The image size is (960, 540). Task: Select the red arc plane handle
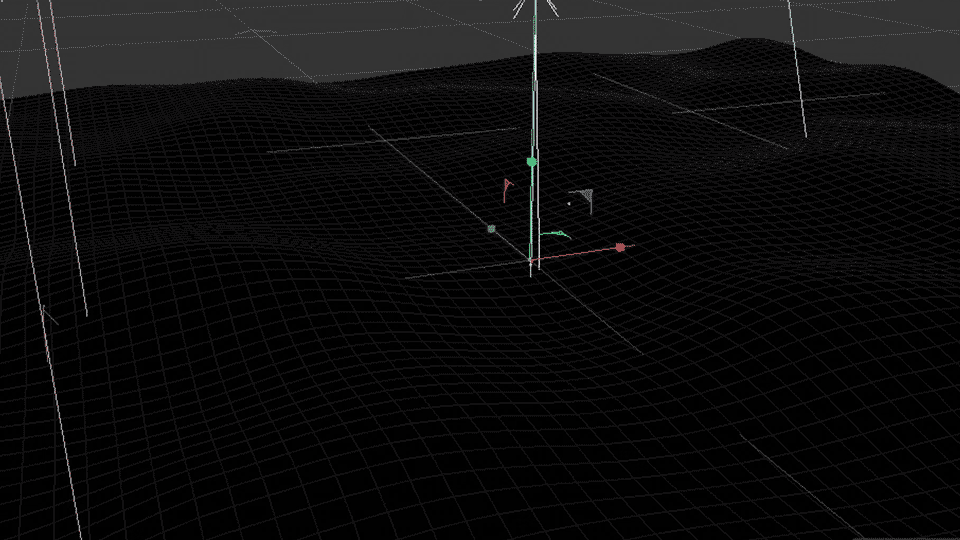pos(507,190)
